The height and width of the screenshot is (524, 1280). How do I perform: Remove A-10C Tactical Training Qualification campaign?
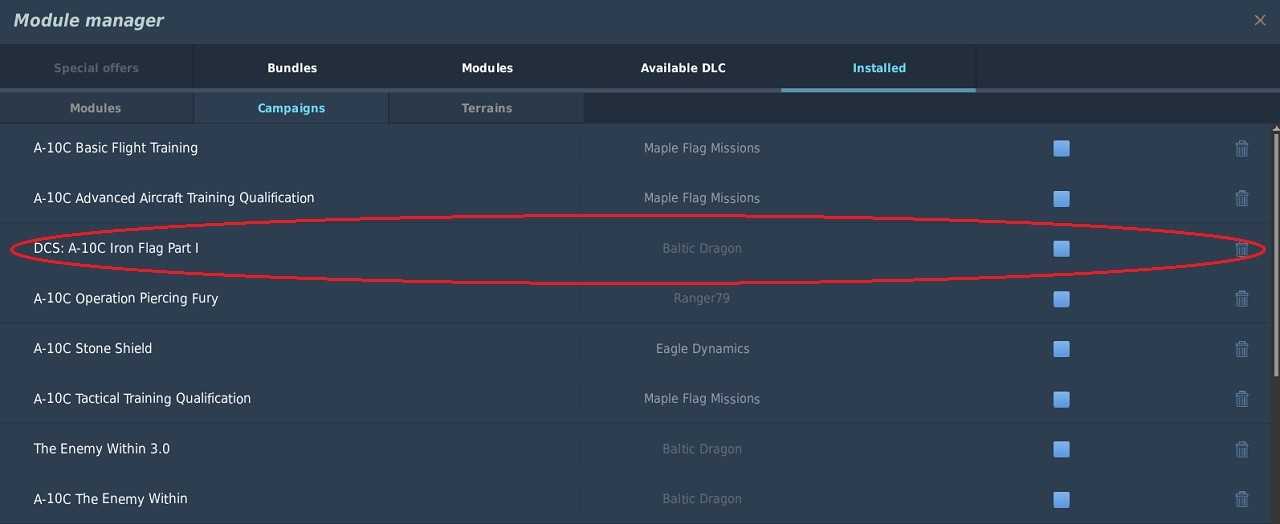coord(1241,398)
